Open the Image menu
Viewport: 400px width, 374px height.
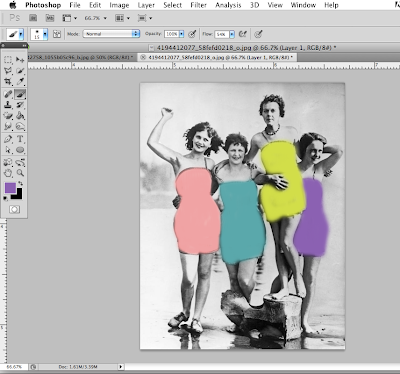[x=119, y=5]
